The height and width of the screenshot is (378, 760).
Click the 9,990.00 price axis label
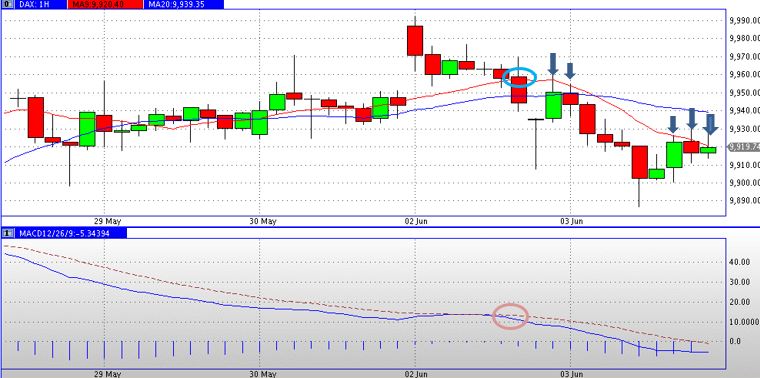pos(744,20)
